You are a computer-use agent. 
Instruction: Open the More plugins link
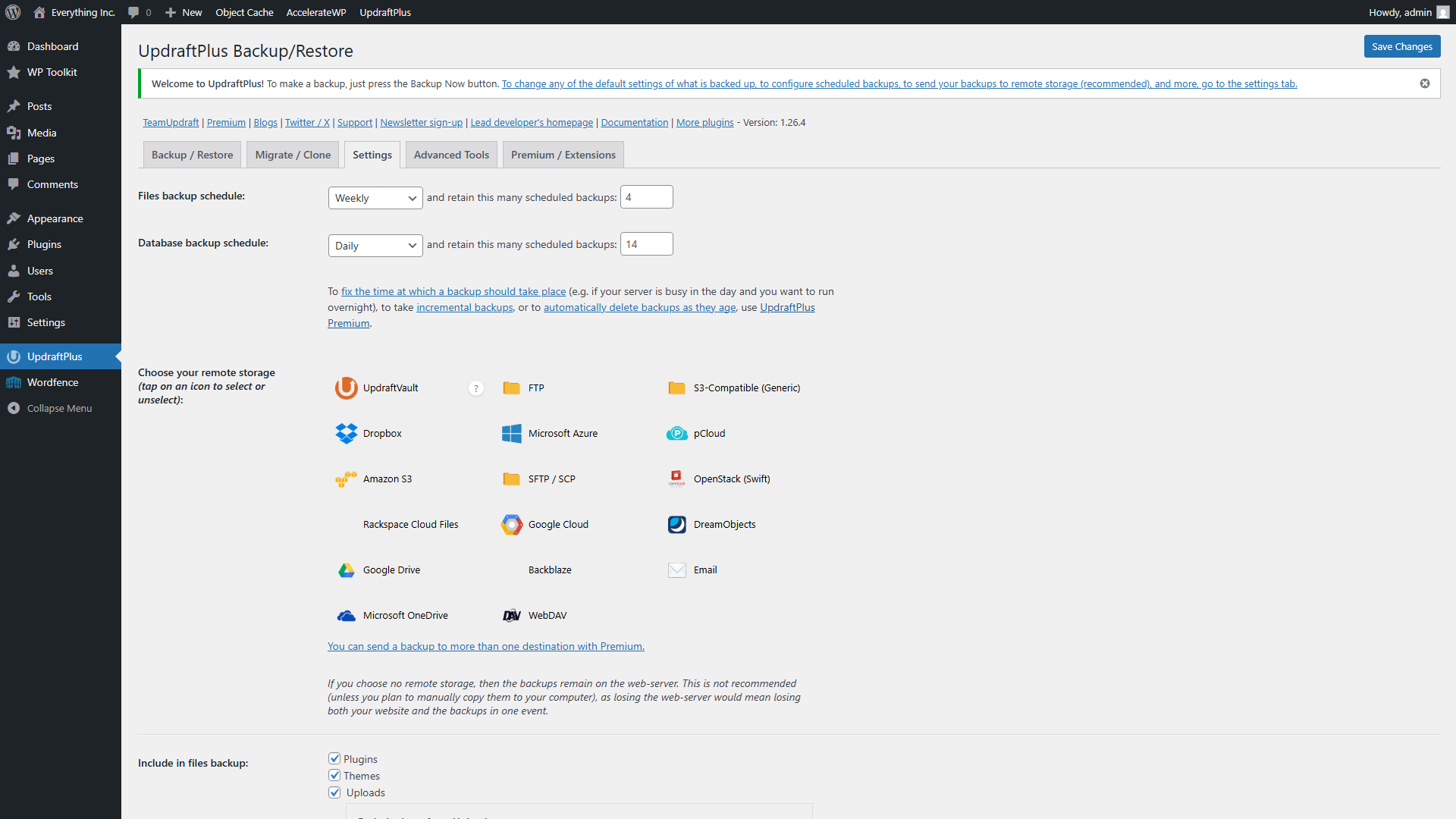tap(704, 122)
